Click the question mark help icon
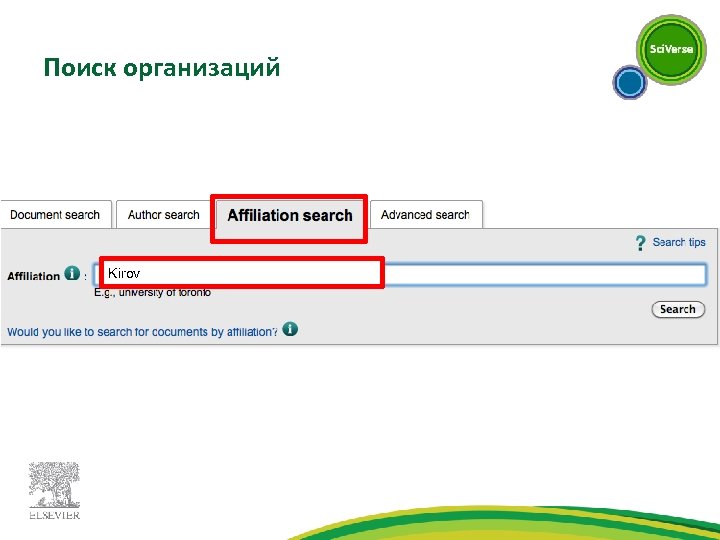The image size is (720, 540). tap(640, 243)
